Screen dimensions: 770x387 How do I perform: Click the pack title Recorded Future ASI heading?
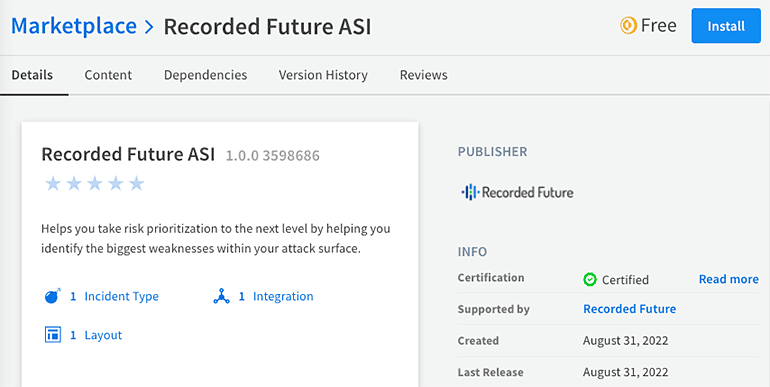pyautogui.click(x=128, y=154)
